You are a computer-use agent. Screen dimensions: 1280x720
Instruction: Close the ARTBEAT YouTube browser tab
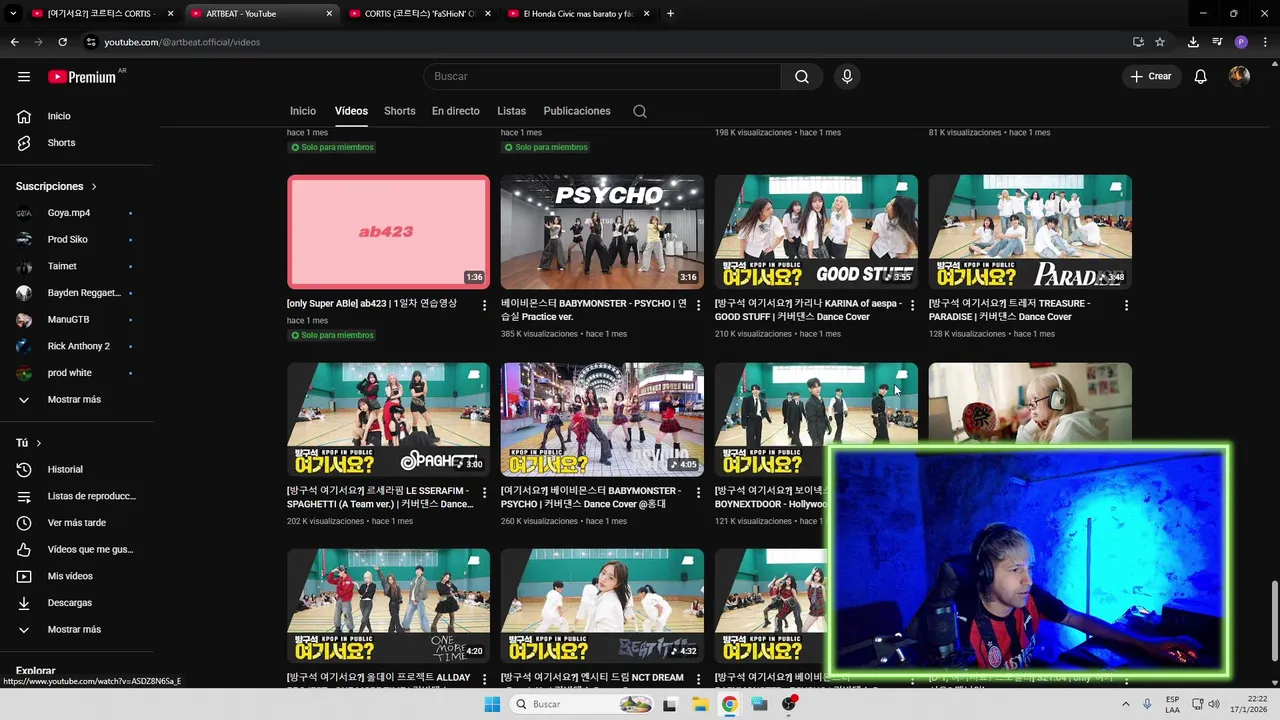click(x=329, y=14)
